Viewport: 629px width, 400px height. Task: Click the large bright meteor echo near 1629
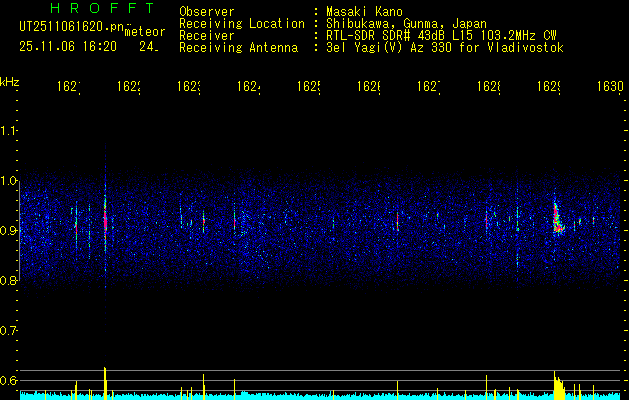[558, 219]
